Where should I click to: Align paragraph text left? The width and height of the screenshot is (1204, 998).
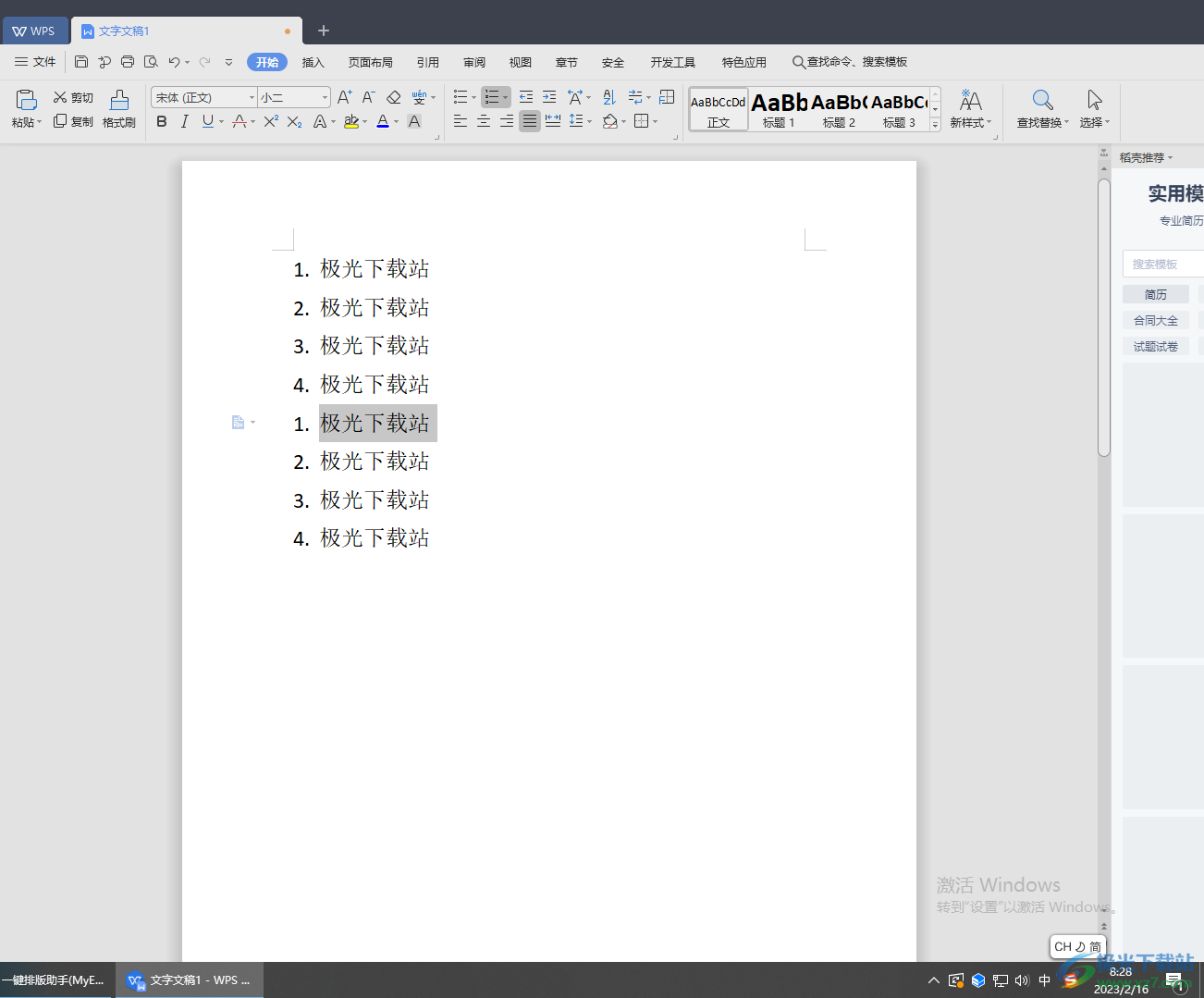click(x=461, y=121)
